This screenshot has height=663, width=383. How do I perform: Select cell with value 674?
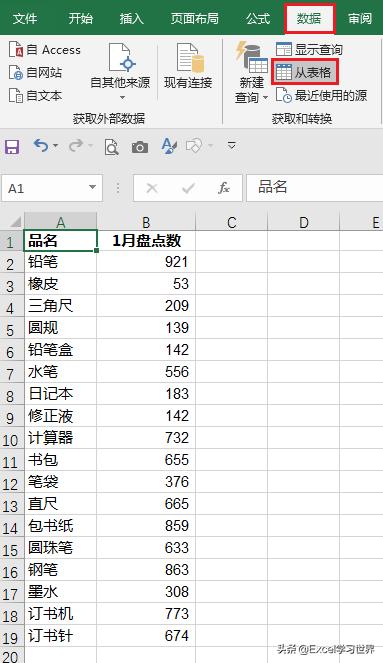tap(146, 636)
